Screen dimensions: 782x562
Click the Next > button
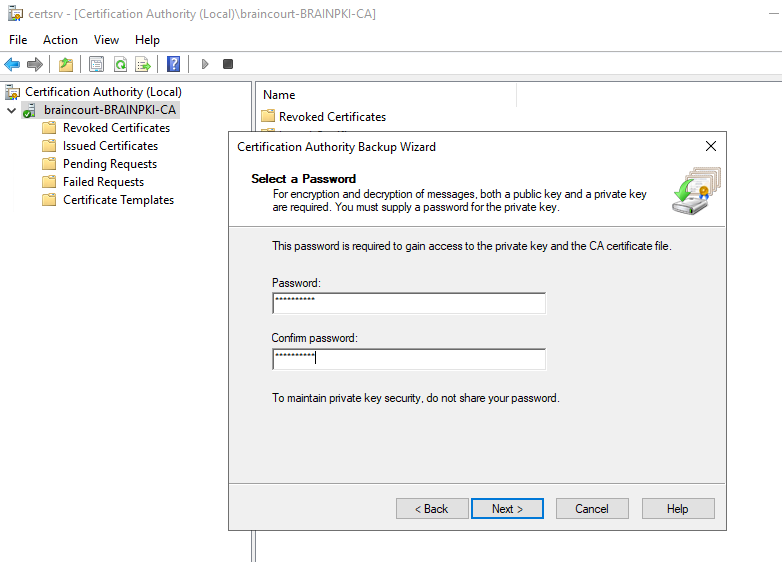(507, 509)
